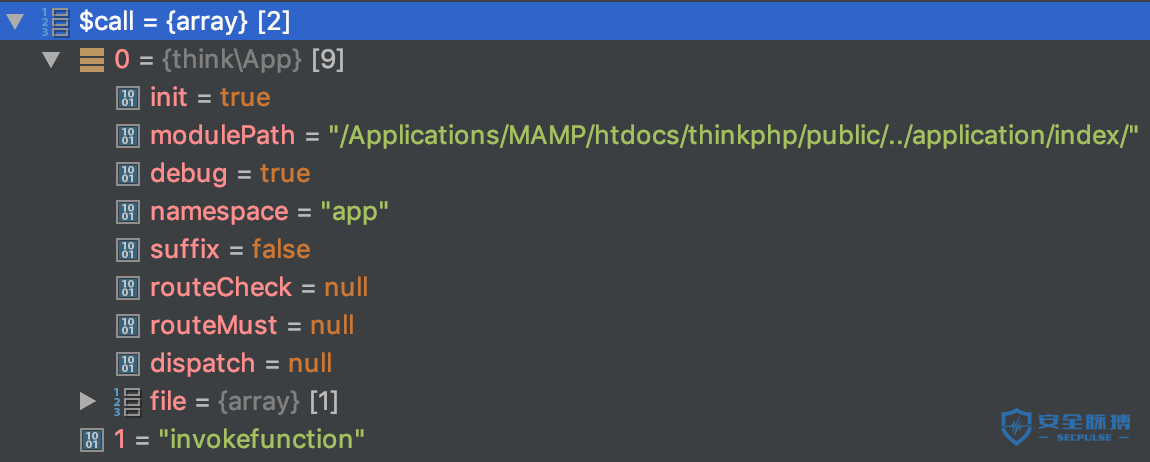The height and width of the screenshot is (462, 1150).
Task: Click the array icon beside file
Action: pos(128,401)
